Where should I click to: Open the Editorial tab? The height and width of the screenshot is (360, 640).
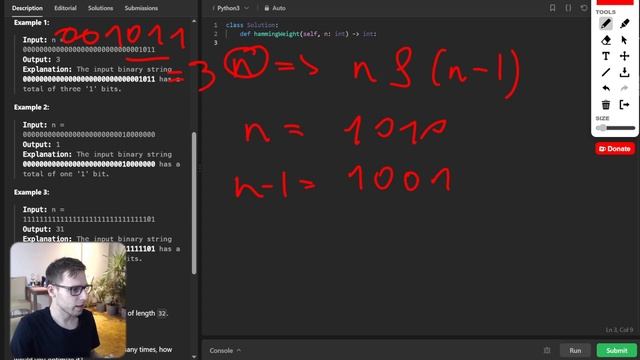(65, 8)
